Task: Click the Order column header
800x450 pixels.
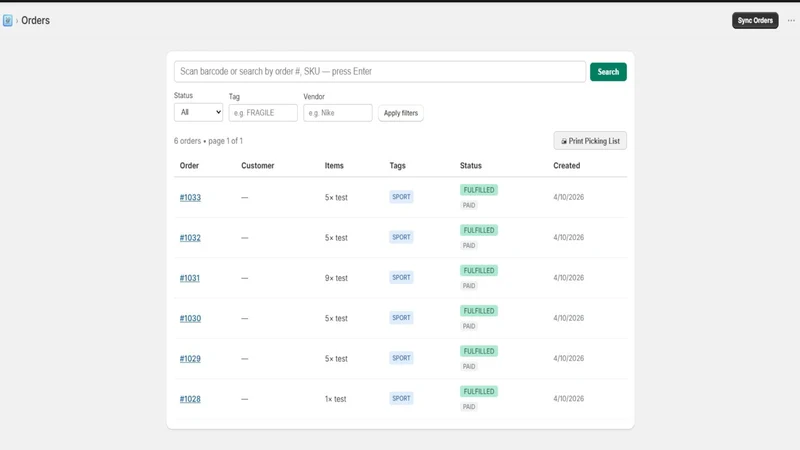Action: 189,166
